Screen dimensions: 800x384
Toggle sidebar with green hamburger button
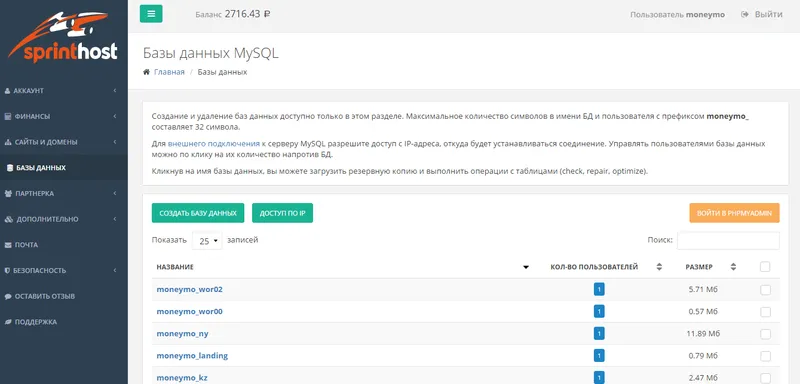[x=151, y=14]
